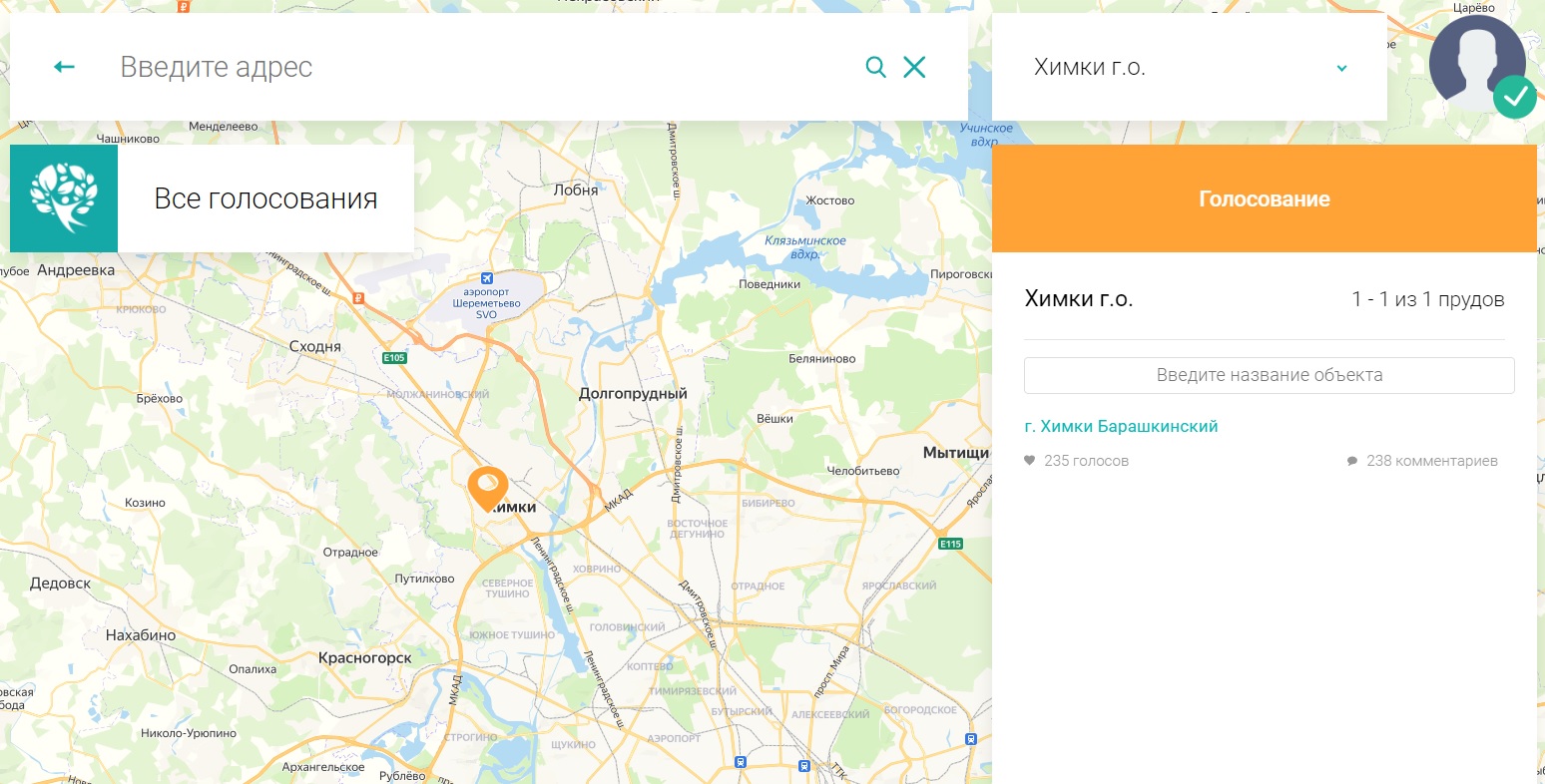
Task: Click the '238 комментариев' text
Action: coord(1432,461)
